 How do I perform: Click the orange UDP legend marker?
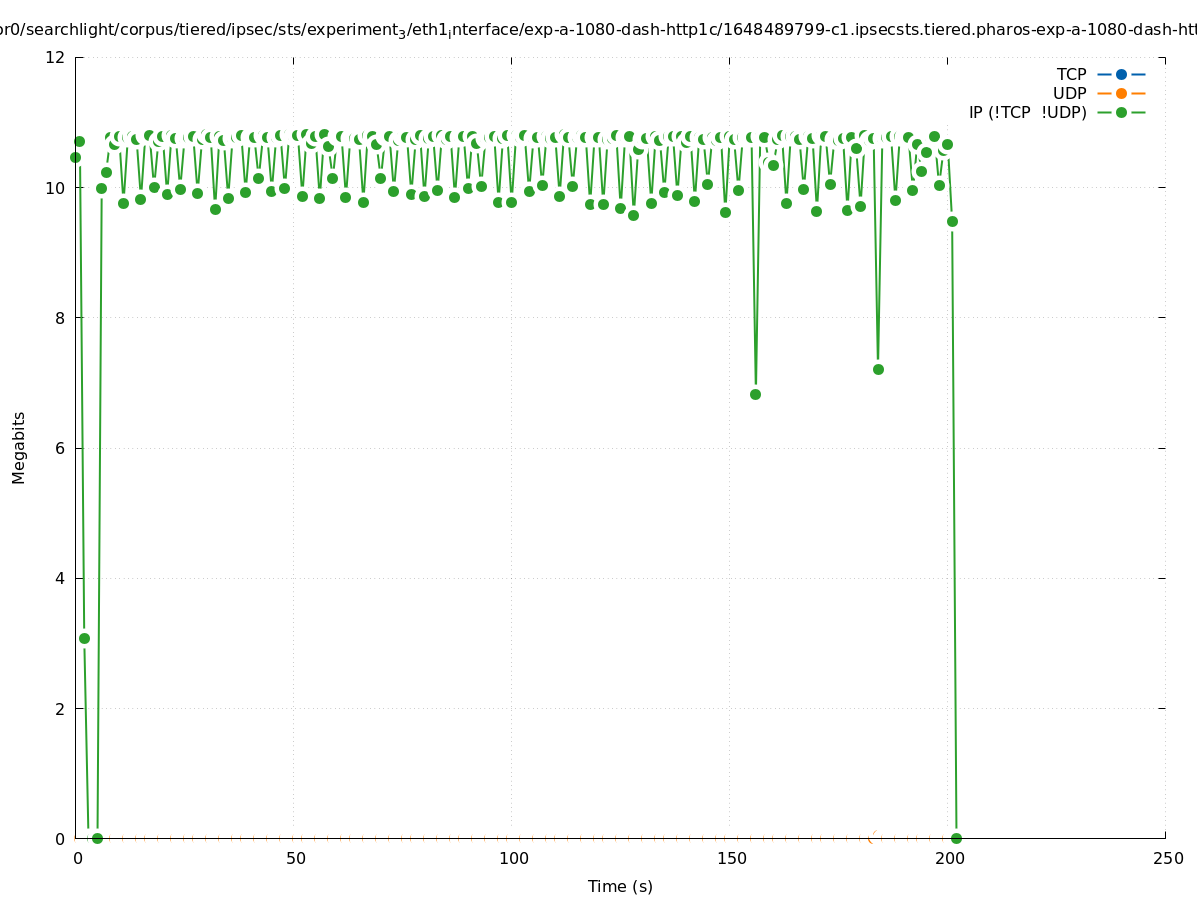click(1121, 93)
